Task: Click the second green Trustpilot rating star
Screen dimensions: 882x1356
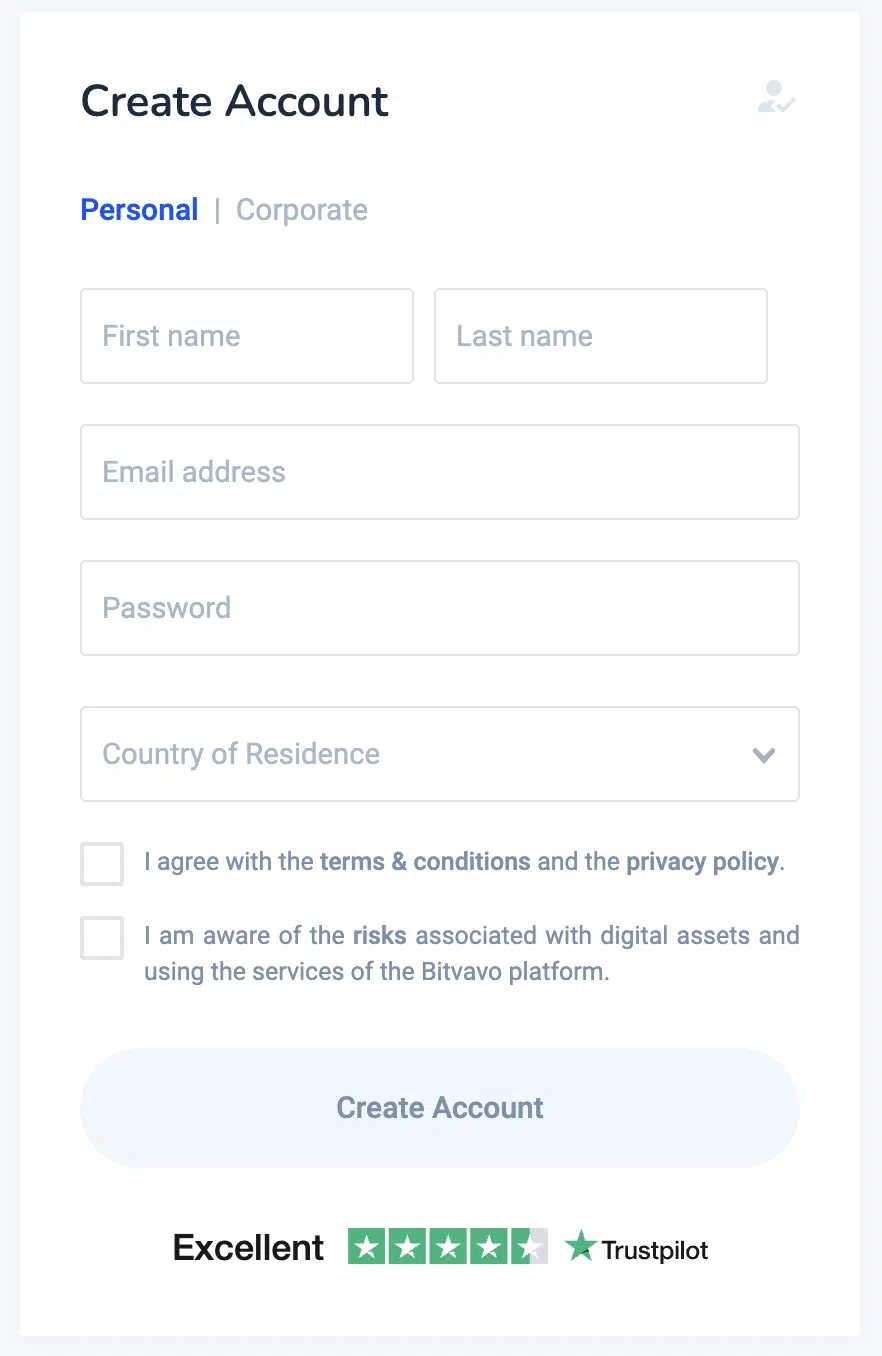Action: (407, 1246)
